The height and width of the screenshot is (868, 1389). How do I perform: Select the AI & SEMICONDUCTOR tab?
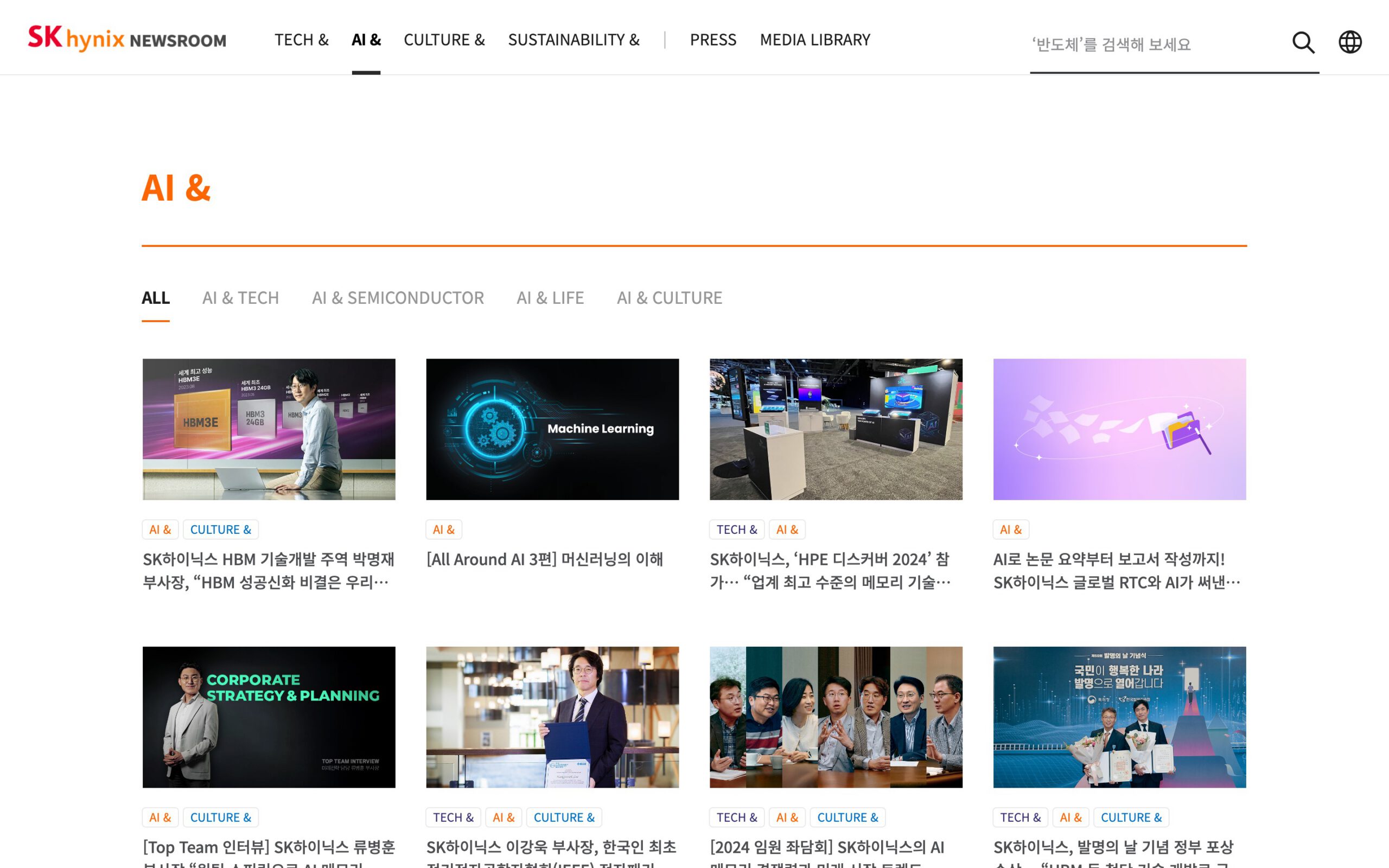(398, 298)
